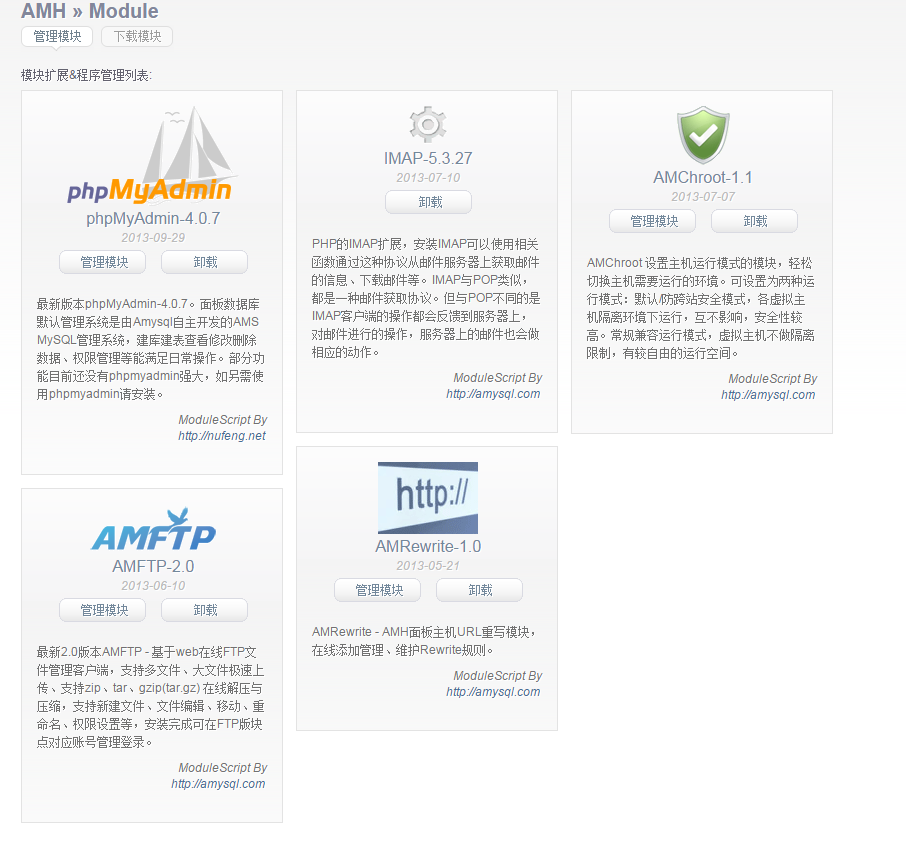906x843 pixels.
Task: Click the AMRewrite http:// thumbnail
Action: coord(427,497)
